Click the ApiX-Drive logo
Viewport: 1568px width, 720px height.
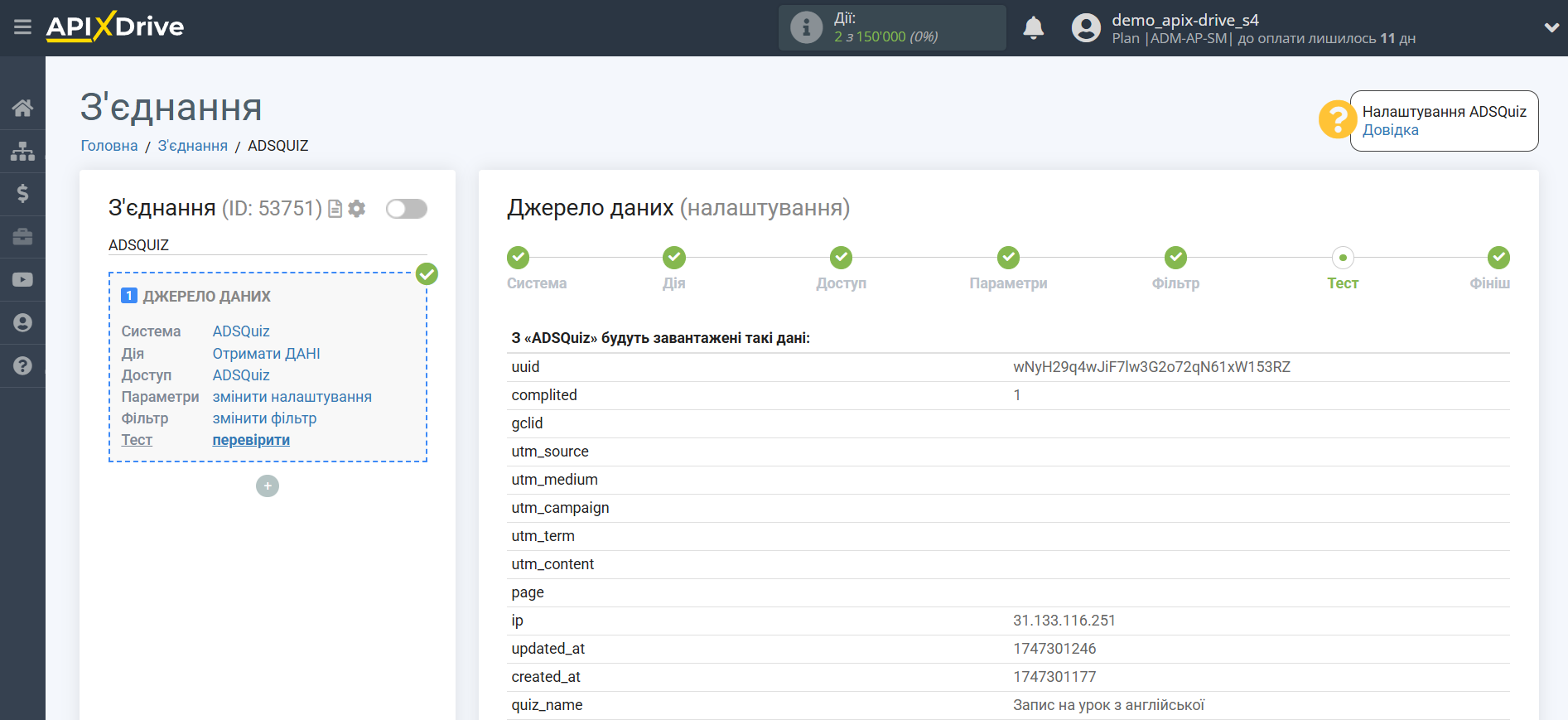coord(115,27)
